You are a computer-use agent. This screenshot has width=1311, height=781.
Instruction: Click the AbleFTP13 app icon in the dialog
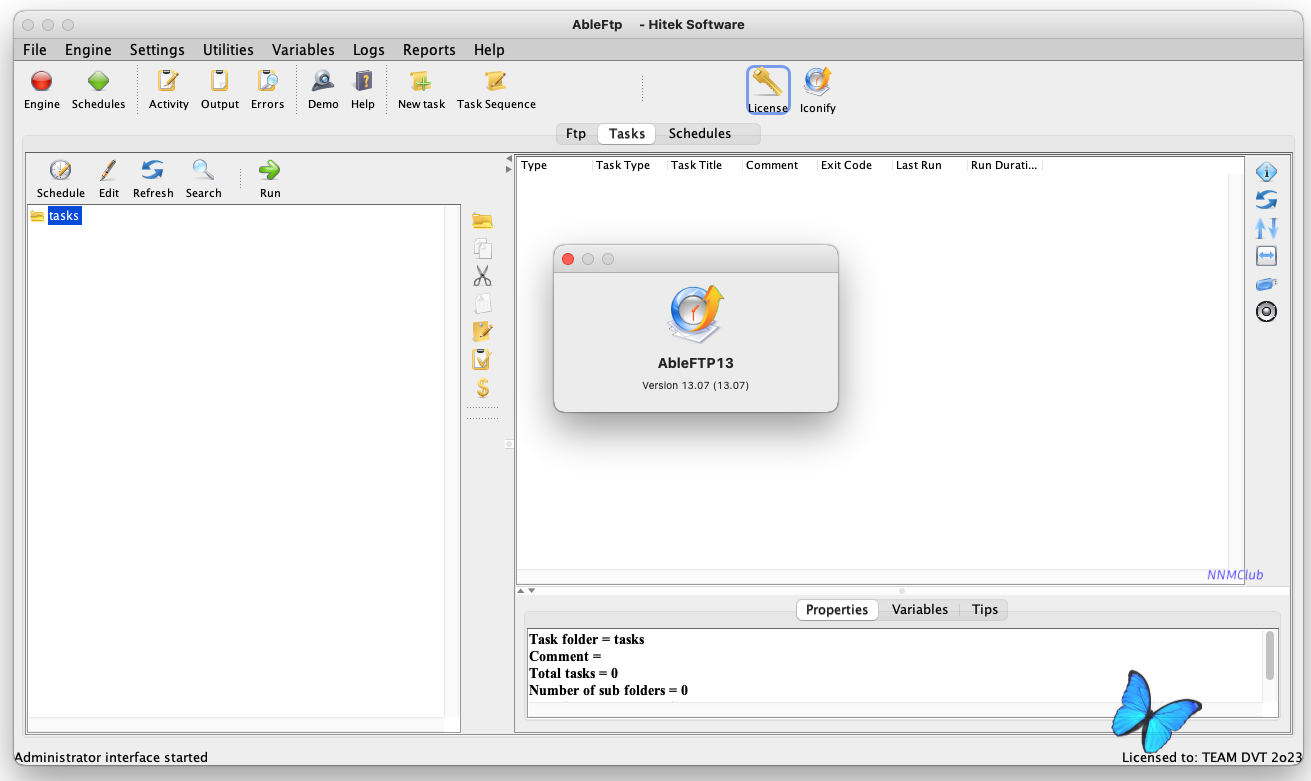696,312
